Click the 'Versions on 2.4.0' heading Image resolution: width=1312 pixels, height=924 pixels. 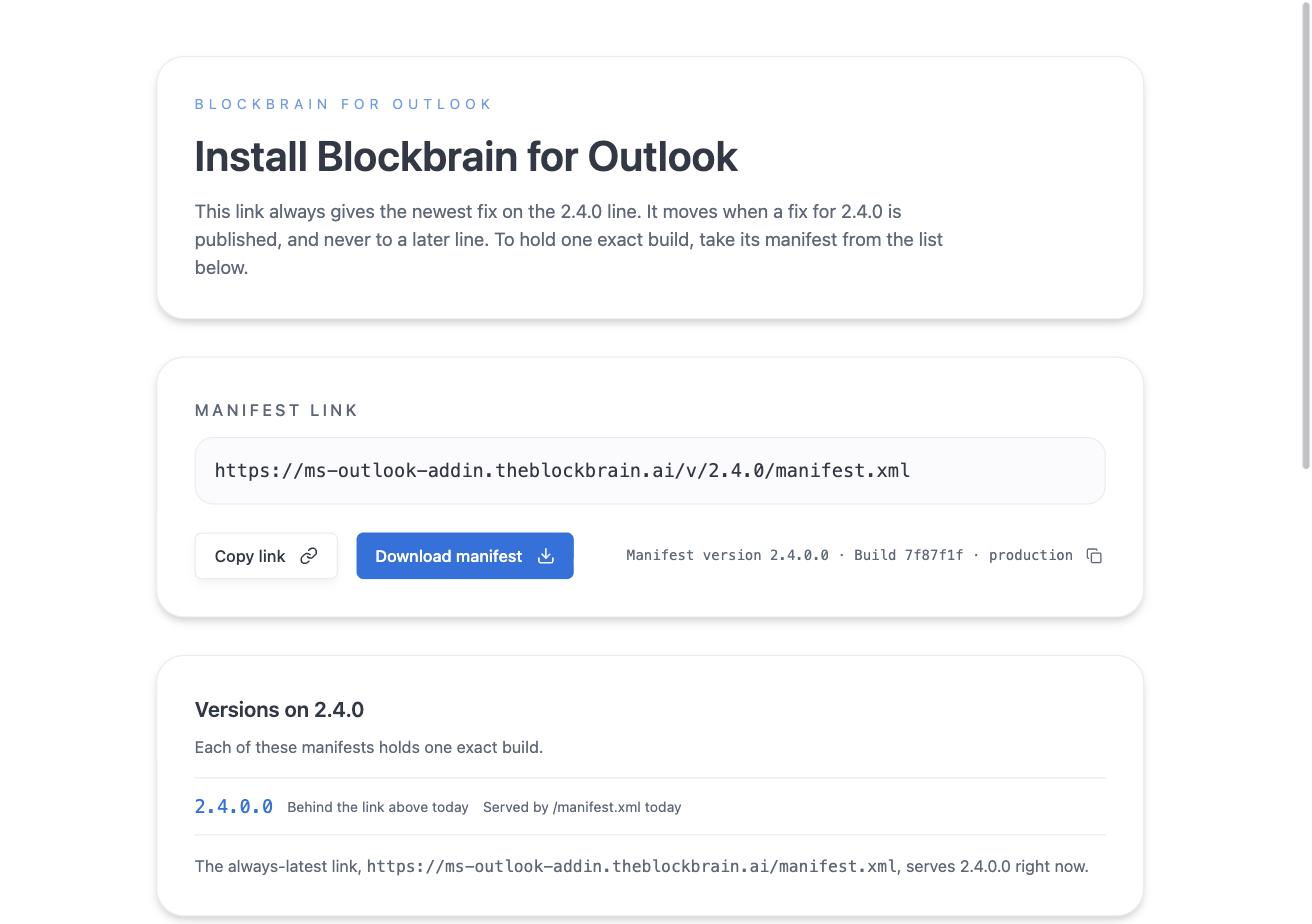pyautogui.click(x=279, y=710)
